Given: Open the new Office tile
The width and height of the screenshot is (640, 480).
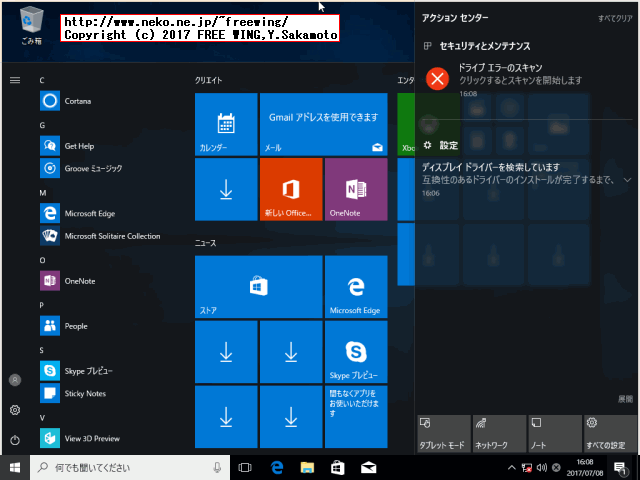Looking at the screenshot, I should click(x=291, y=189).
